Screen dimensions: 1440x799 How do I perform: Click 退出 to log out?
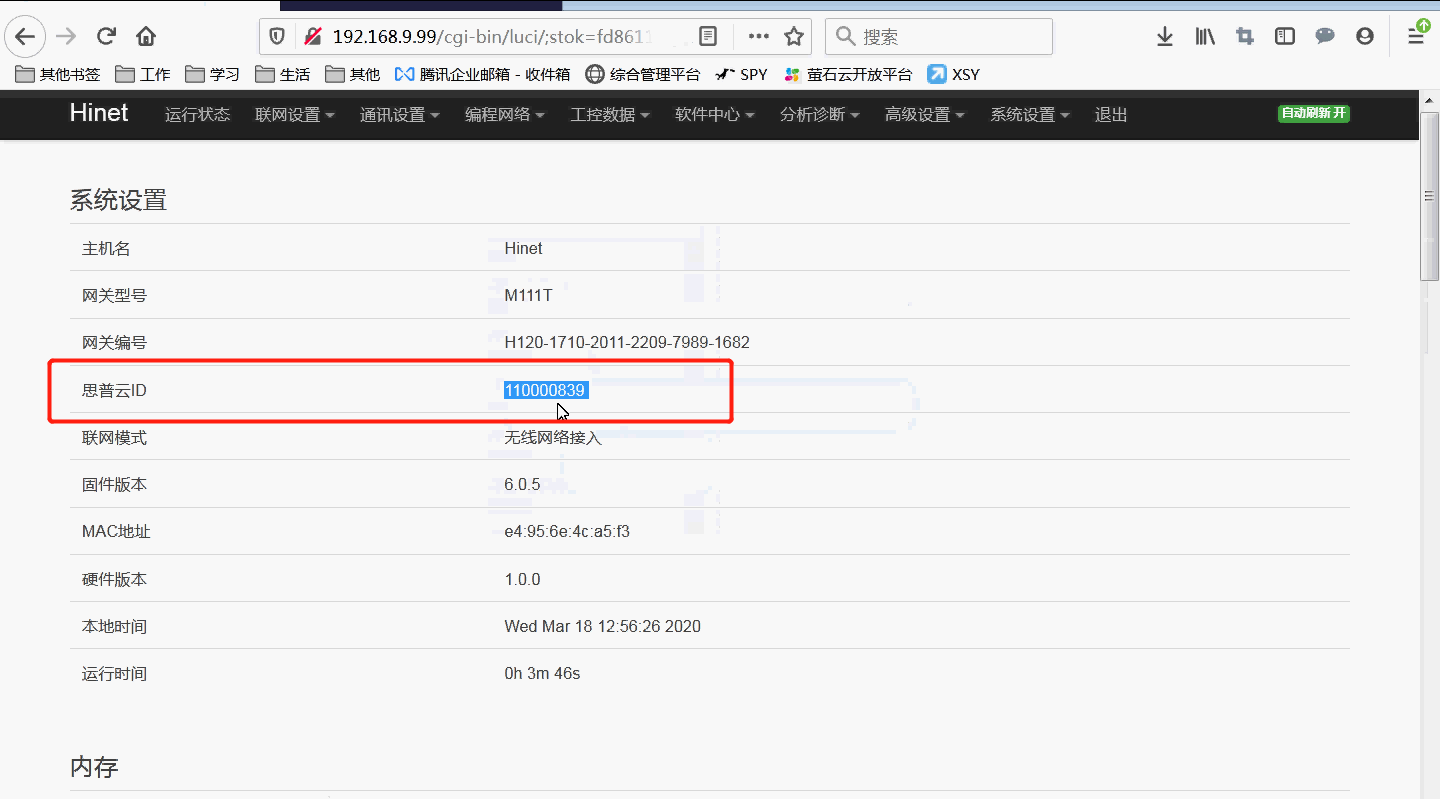[1111, 115]
